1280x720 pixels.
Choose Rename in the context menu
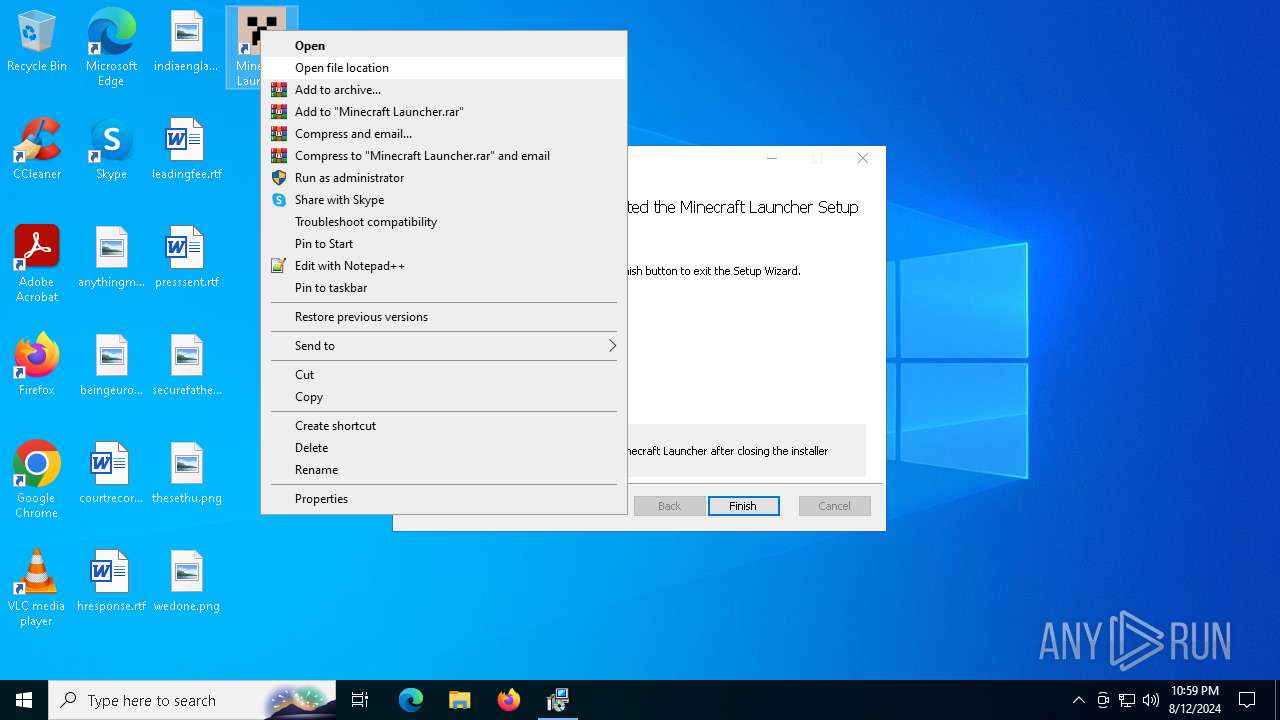444,470
